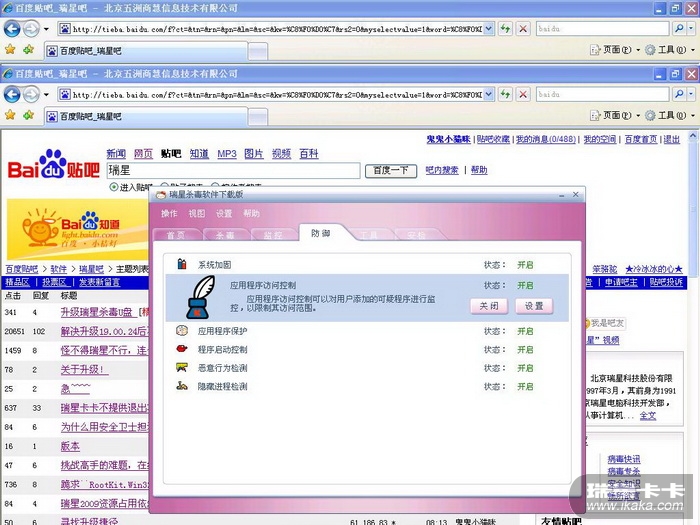Open the 操作 menu in Rising dialog
700x525 pixels.
tap(169, 213)
